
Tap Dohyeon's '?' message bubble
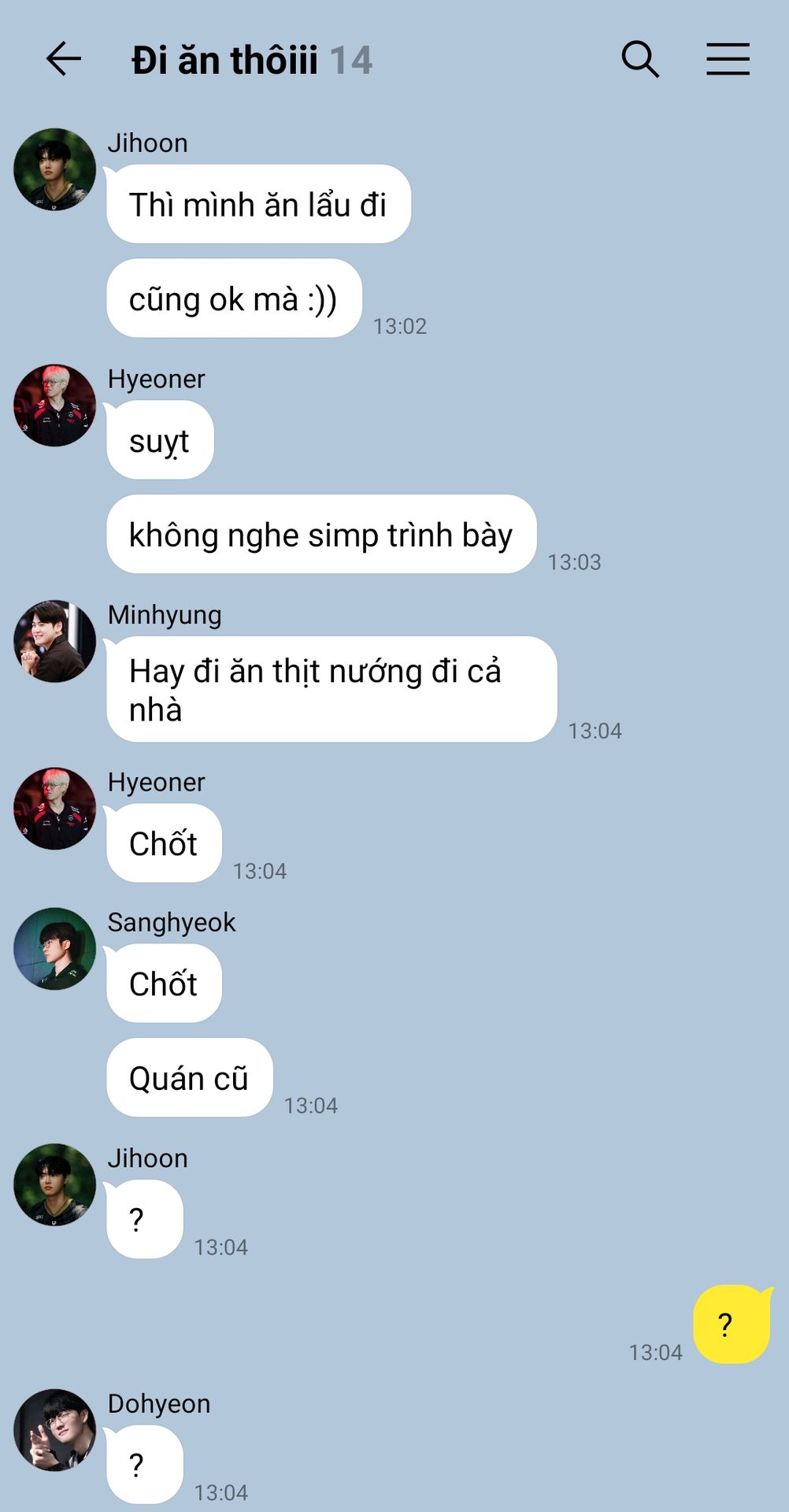(144, 1465)
